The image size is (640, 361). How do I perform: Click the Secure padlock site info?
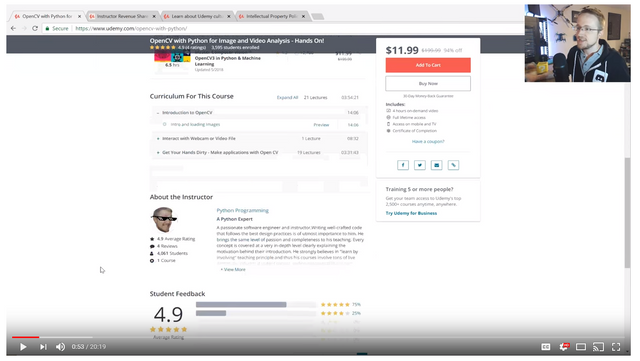pyautogui.click(x=57, y=28)
